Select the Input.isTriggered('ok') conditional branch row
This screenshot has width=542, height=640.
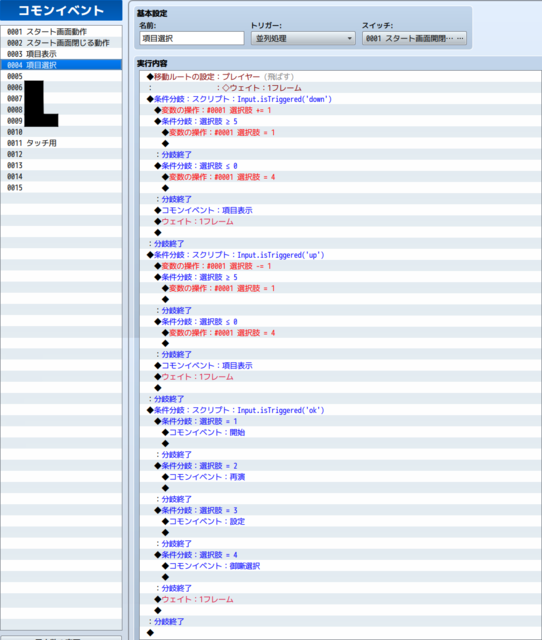(x=340, y=410)
